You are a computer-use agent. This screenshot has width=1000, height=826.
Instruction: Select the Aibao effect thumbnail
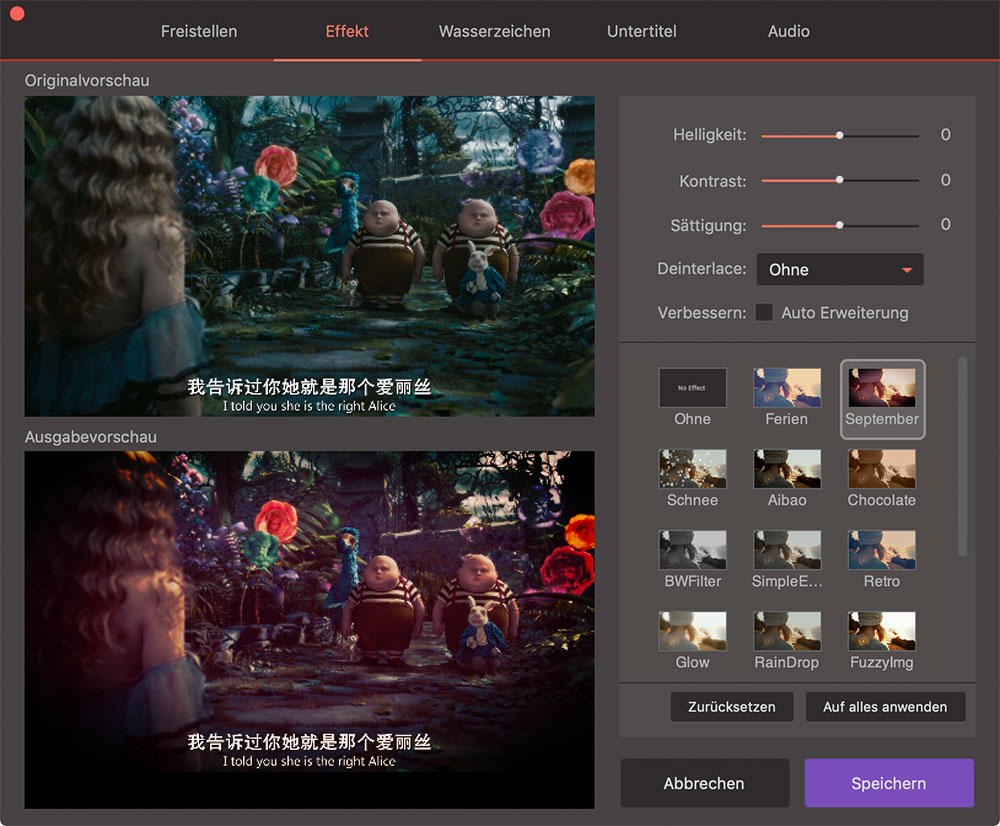pos(786,469)
